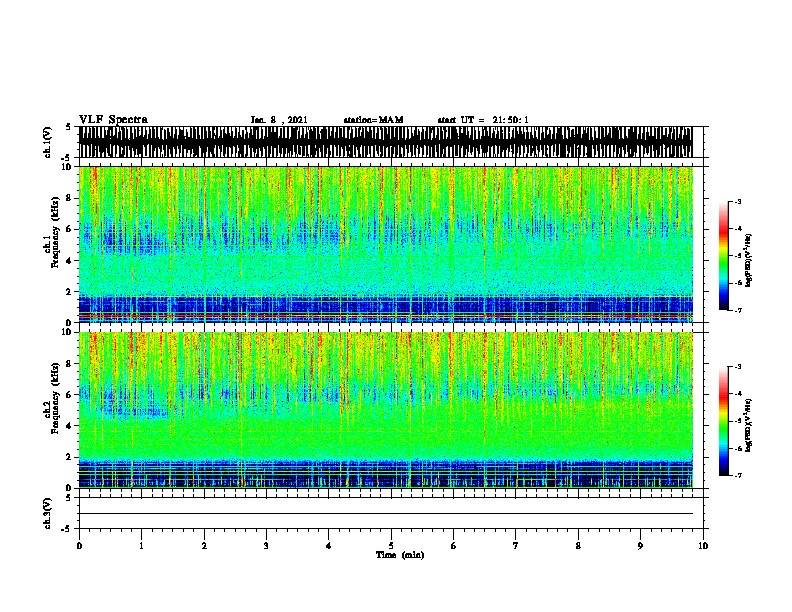
Task: Click the ch.1 spectrogram color scale bar
Action: coord(724,256)
